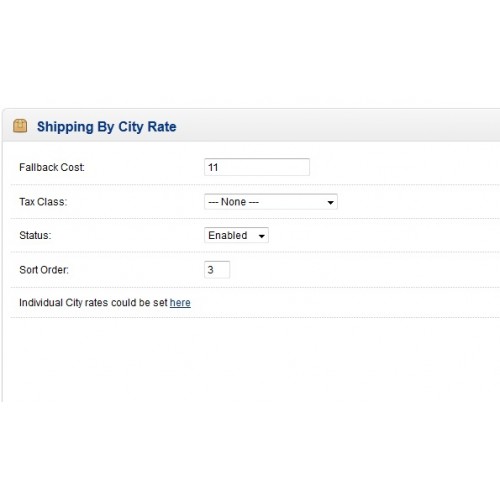Follow the 'here' link for city rates

click(180, 303)
